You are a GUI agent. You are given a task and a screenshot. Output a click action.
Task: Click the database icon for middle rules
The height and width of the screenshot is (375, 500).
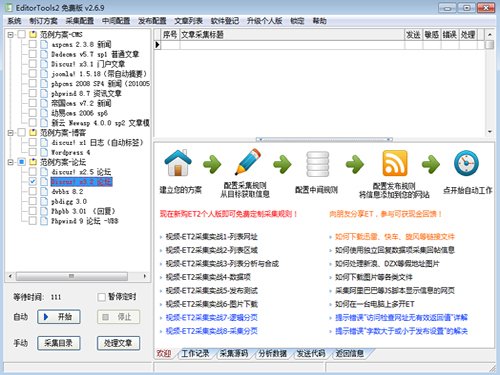point(317,164)
